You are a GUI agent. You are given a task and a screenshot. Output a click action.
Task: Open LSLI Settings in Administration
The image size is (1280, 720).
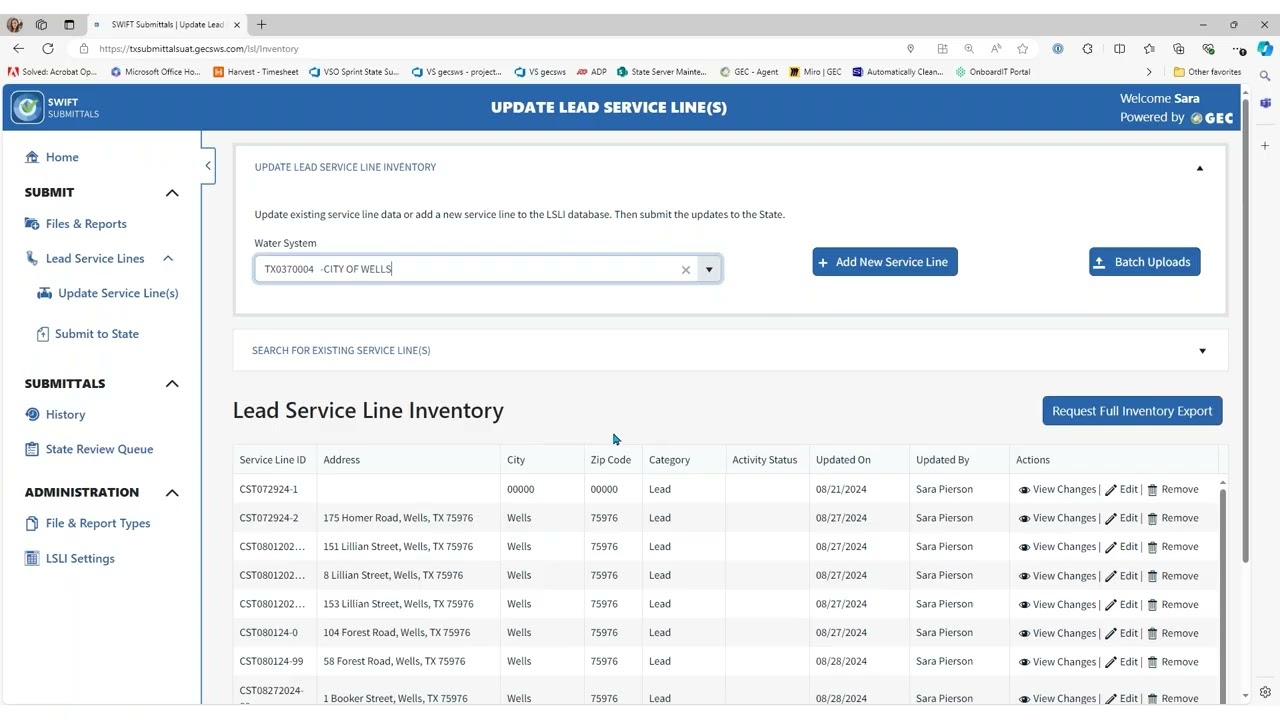pos(80,558)
